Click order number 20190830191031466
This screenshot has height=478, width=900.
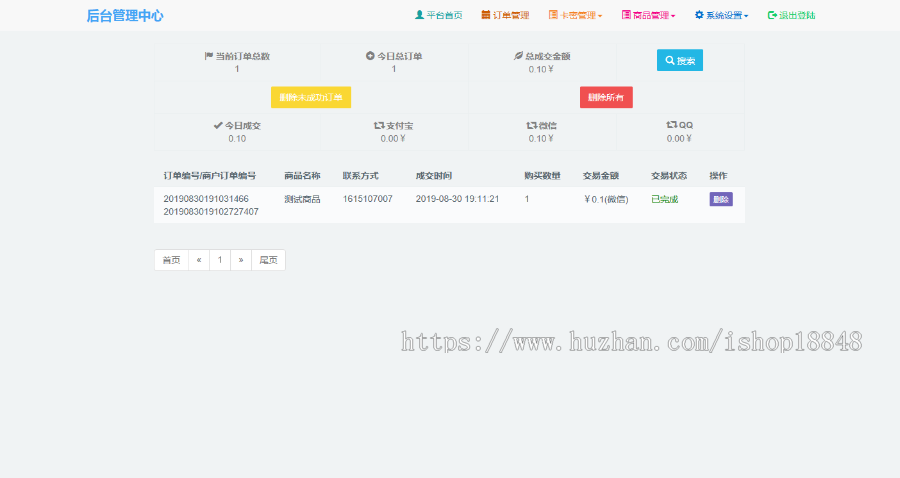coord(206,199)
